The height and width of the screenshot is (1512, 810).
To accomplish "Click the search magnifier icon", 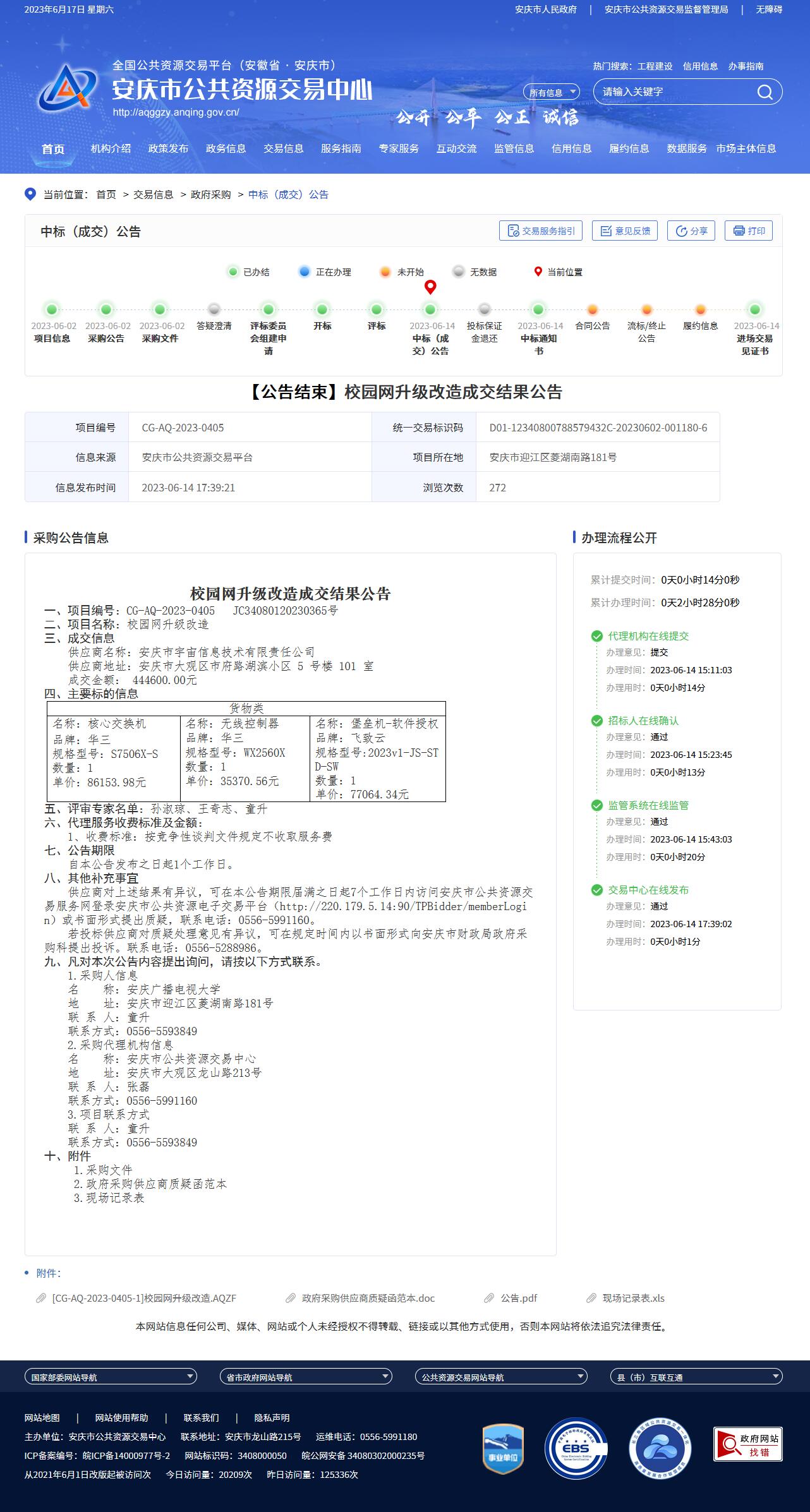I will tap(765, 92).
